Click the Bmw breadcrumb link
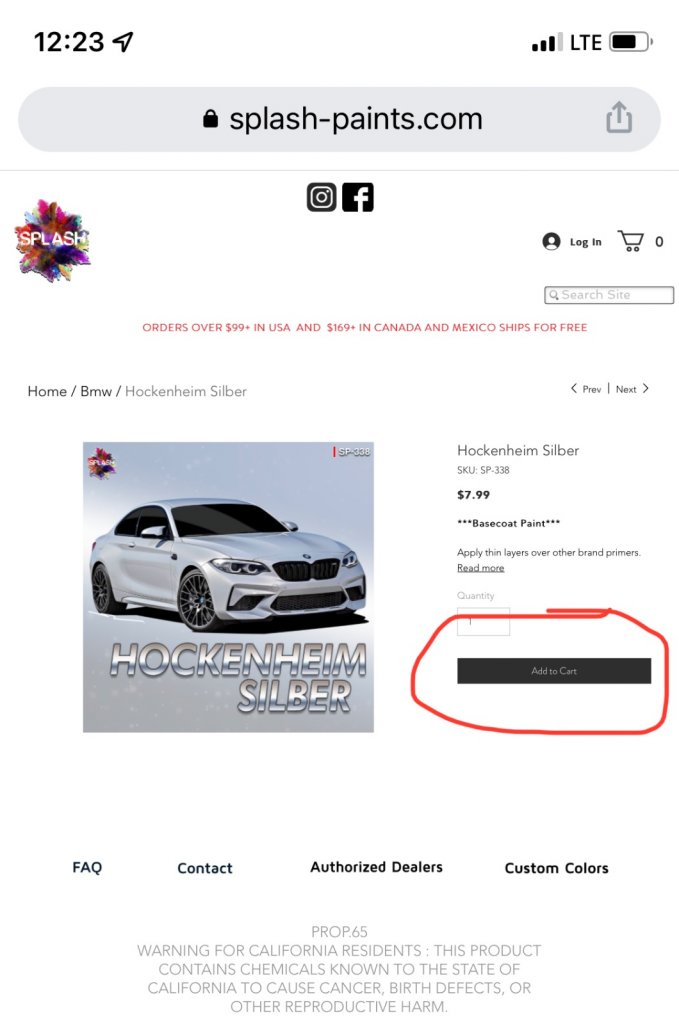Image resolution: width=679 pixels, height=1024 pixels. click(96, 391)
